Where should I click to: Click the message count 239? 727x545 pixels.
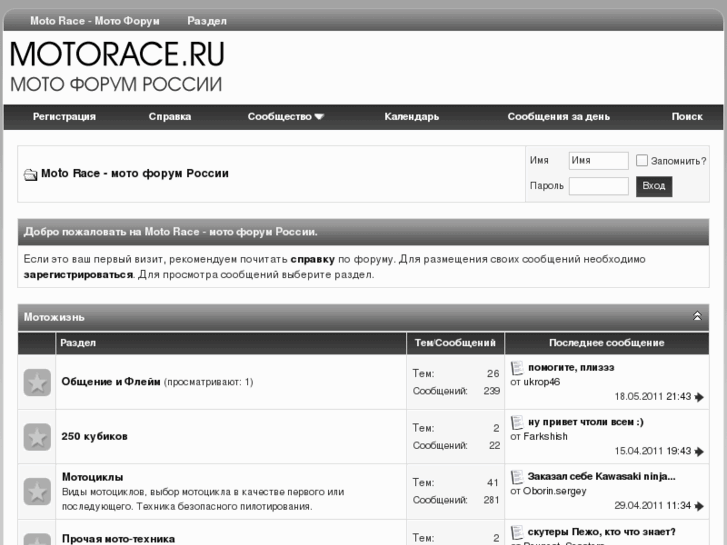coord(491,391)
